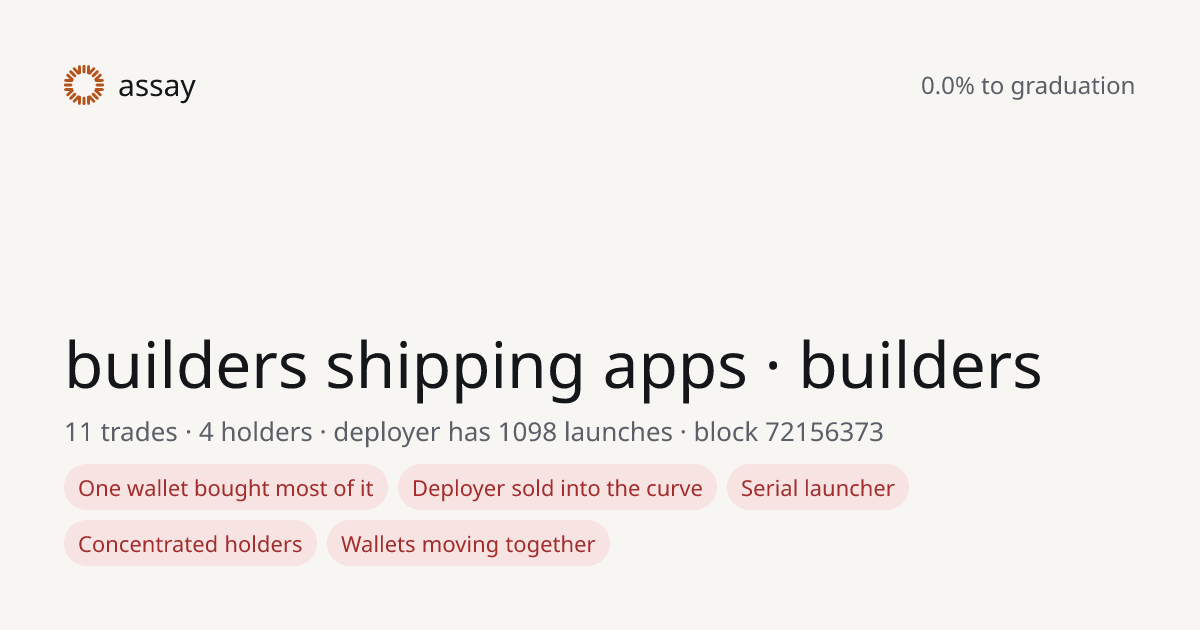
Task: Click the word 'graduation' at top right
Action: pyautogui.click(x=1073, y=87)
